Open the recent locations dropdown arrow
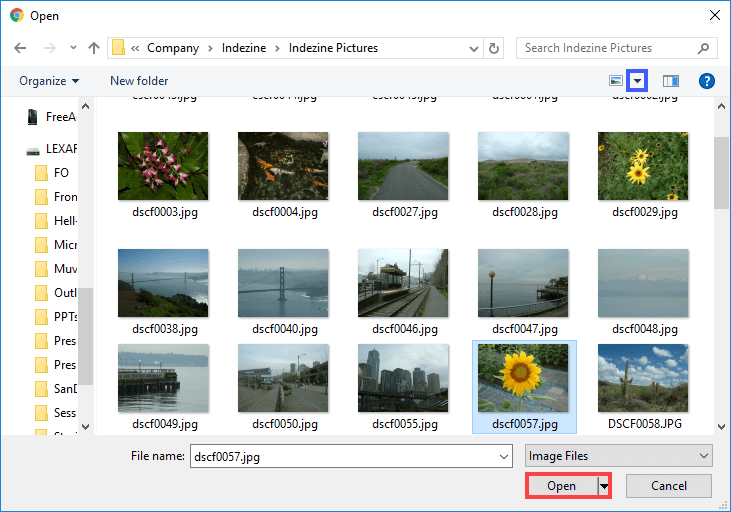Image resolution: width=731 pixels, height=512 pixels. tap(73, 48)
